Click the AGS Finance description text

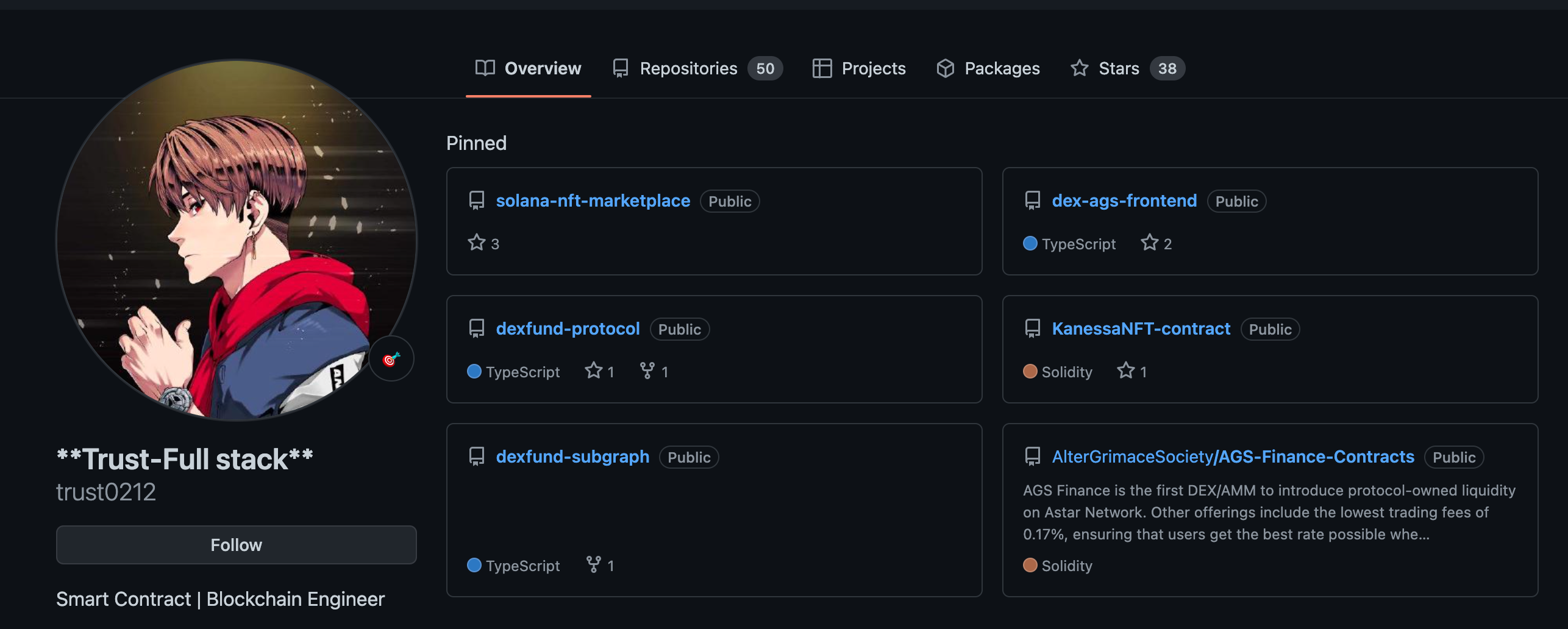tap(1269, 512)
